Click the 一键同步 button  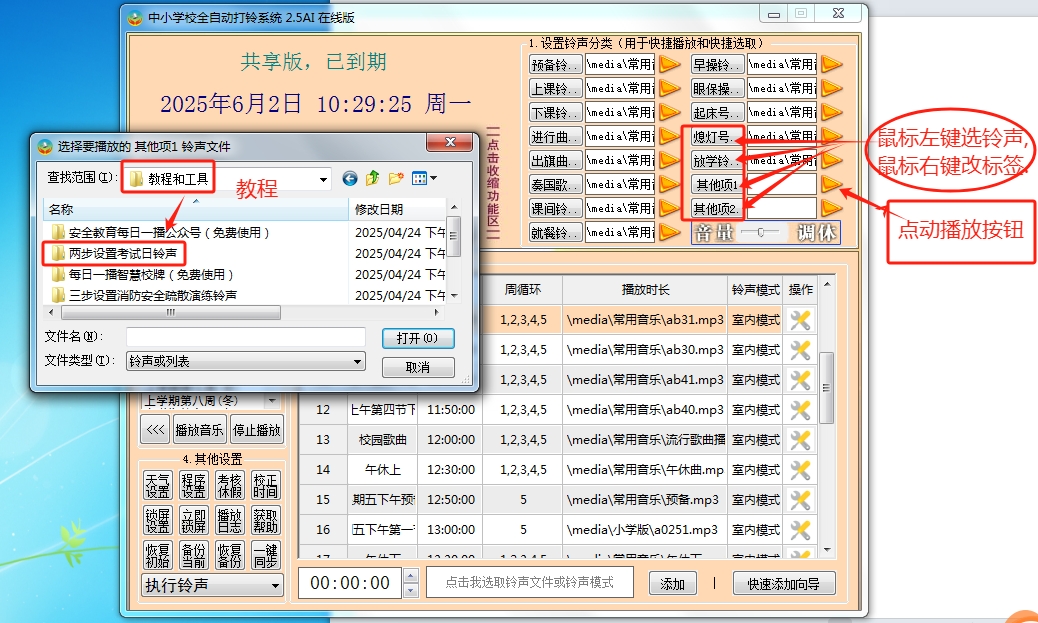[266, 555]
